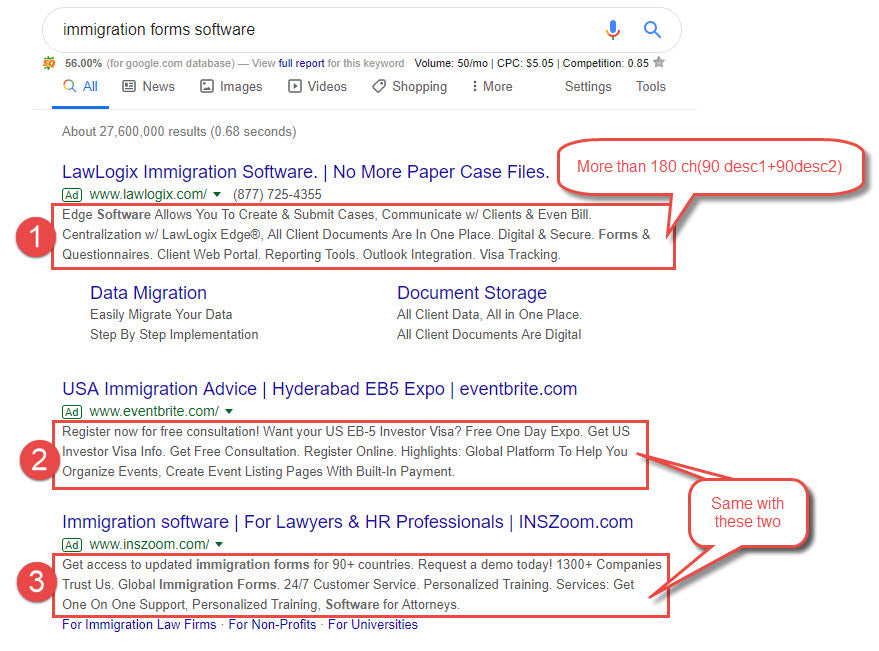Open the Settings menu
The width and height of the screenshot is (879, 651).
[588, 86]
